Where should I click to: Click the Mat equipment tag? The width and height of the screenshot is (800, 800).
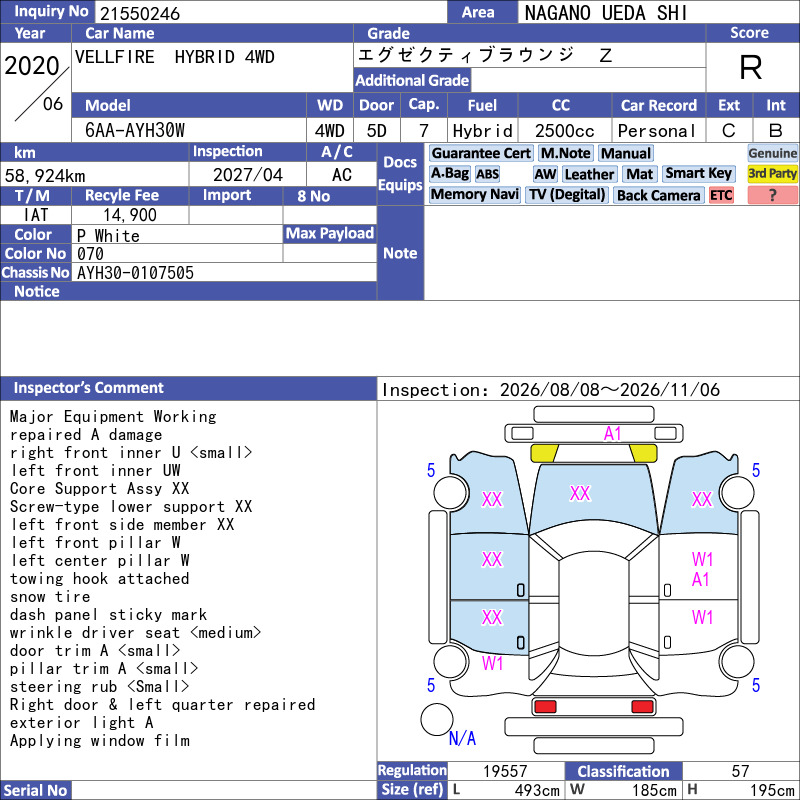coord(639,174)
